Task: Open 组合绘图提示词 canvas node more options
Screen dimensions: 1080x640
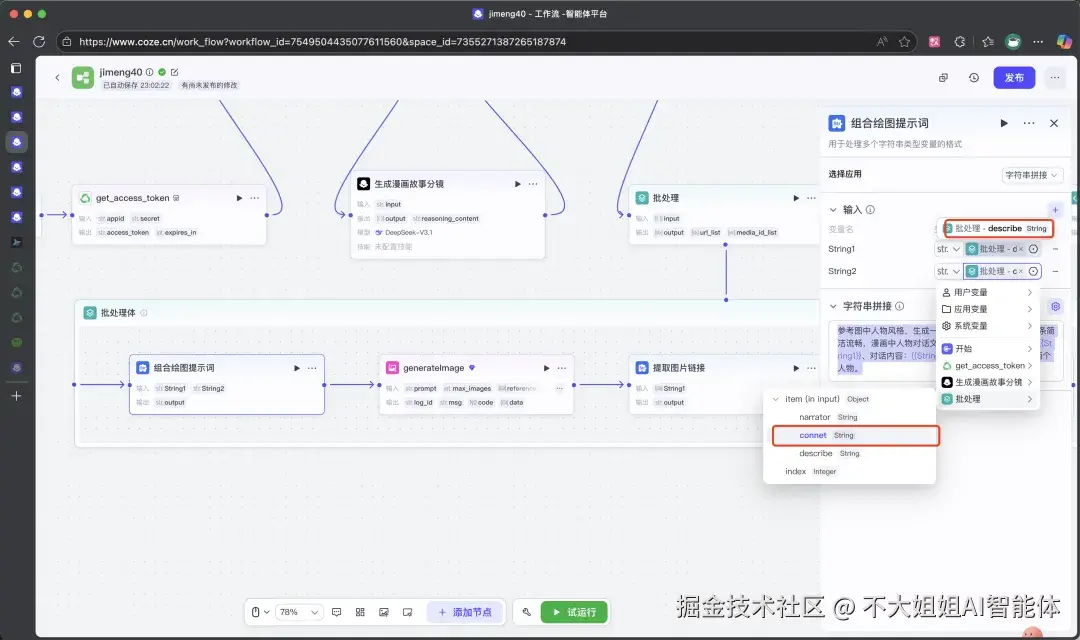Action: point(312,368)
